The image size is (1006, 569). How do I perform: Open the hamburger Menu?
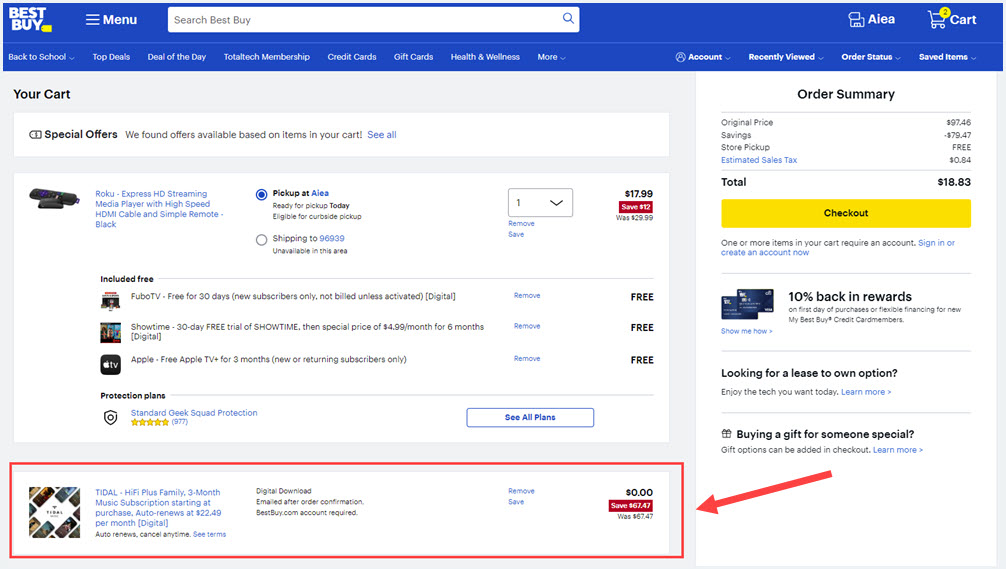coord(111,20)
